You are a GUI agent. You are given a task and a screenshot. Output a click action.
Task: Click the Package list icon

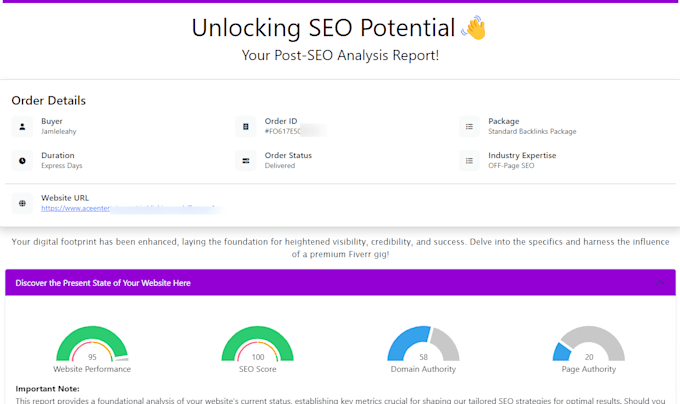point(469,127)
